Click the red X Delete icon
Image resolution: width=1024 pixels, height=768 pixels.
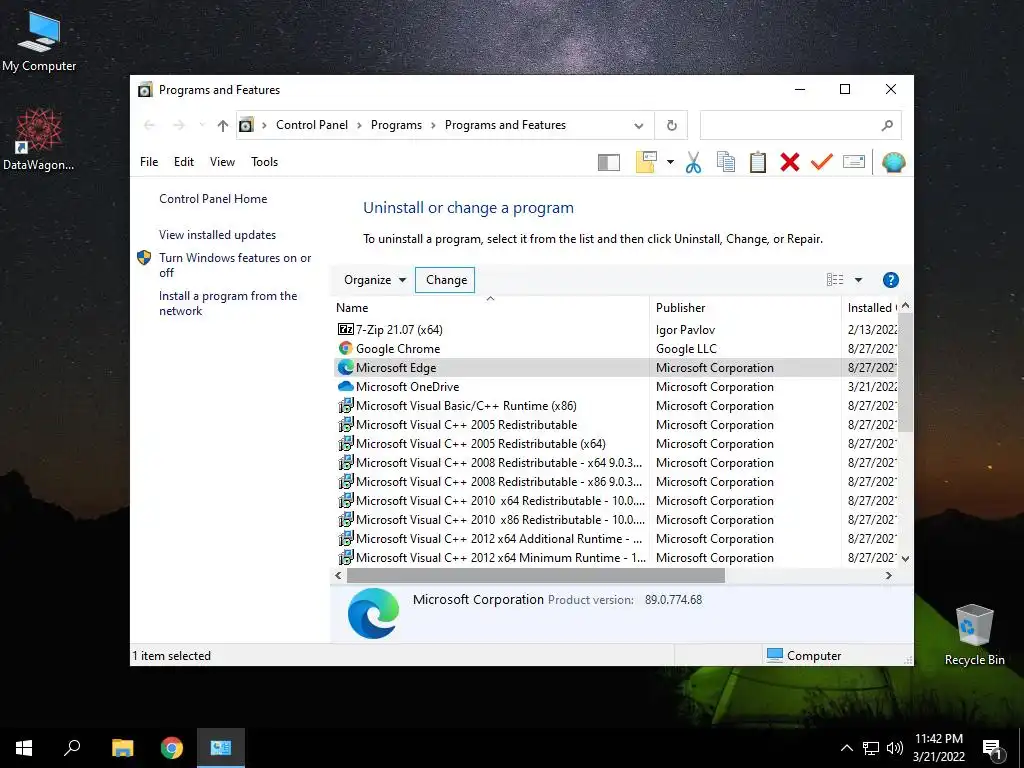tap(790, 162)
